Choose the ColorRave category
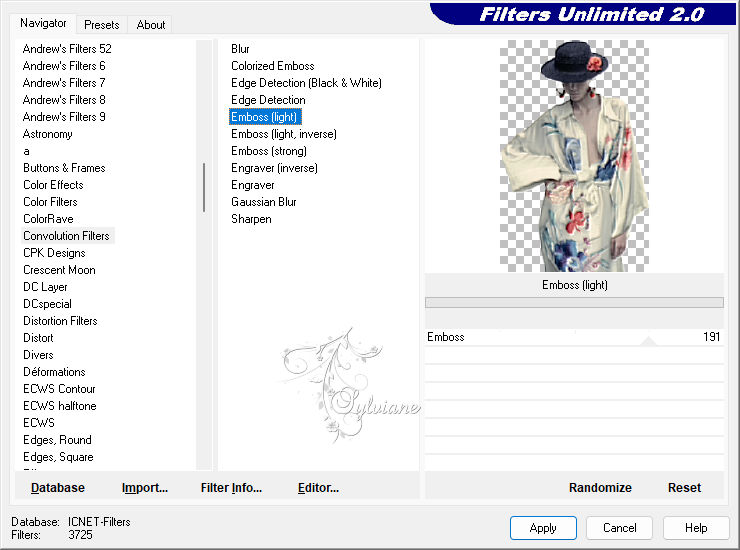Screen dimensions: 740x550 coord(49,219)
